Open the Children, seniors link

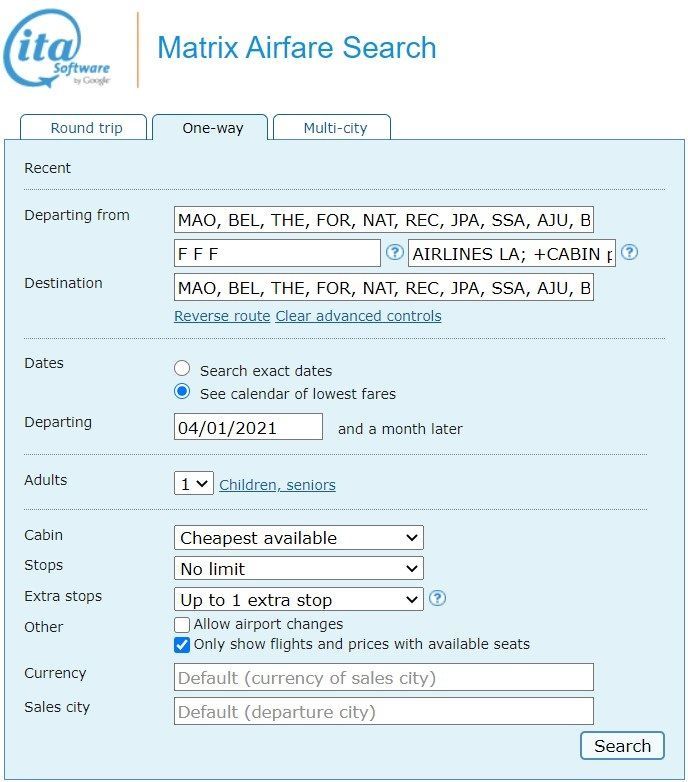click(277, 485)
